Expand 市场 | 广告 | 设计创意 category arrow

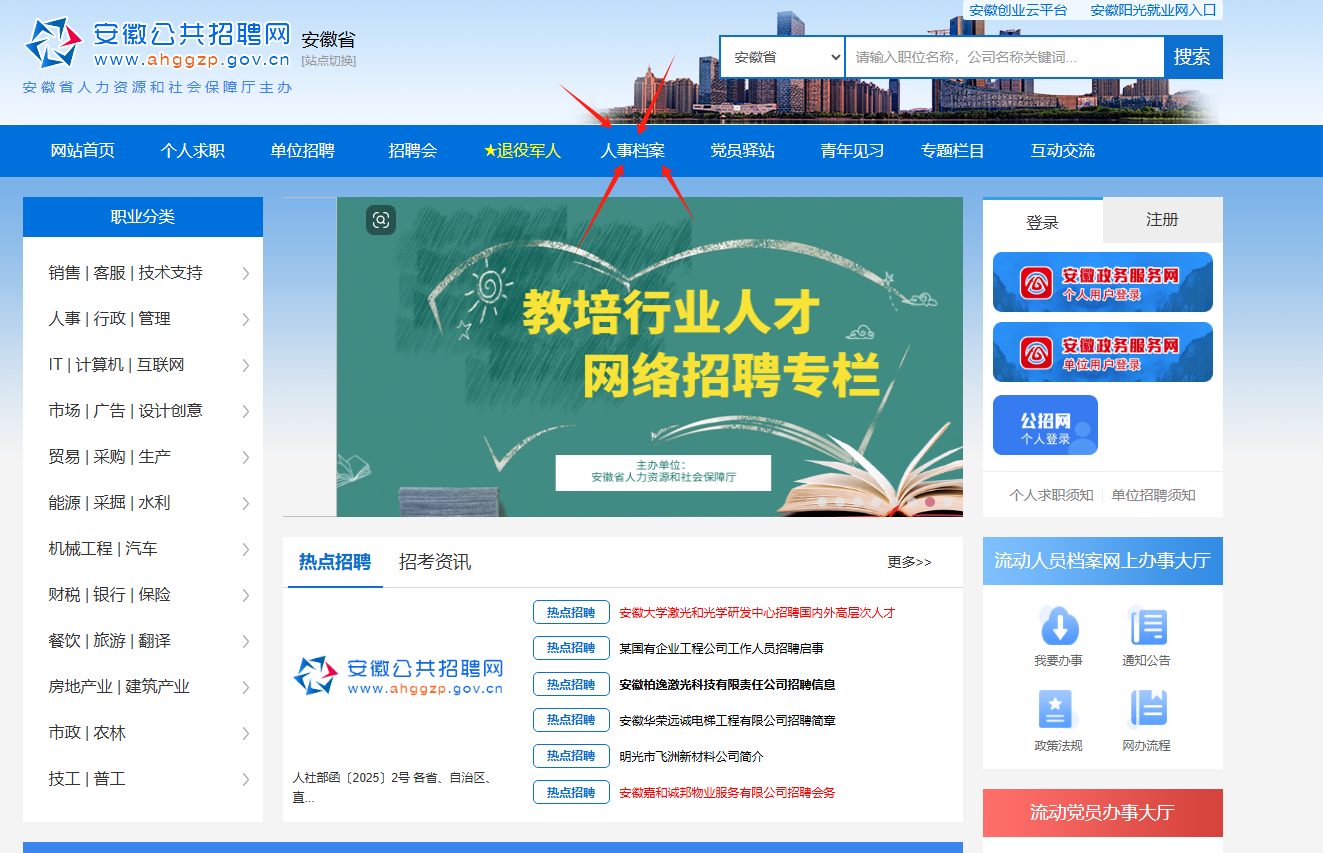pos(246,412)
